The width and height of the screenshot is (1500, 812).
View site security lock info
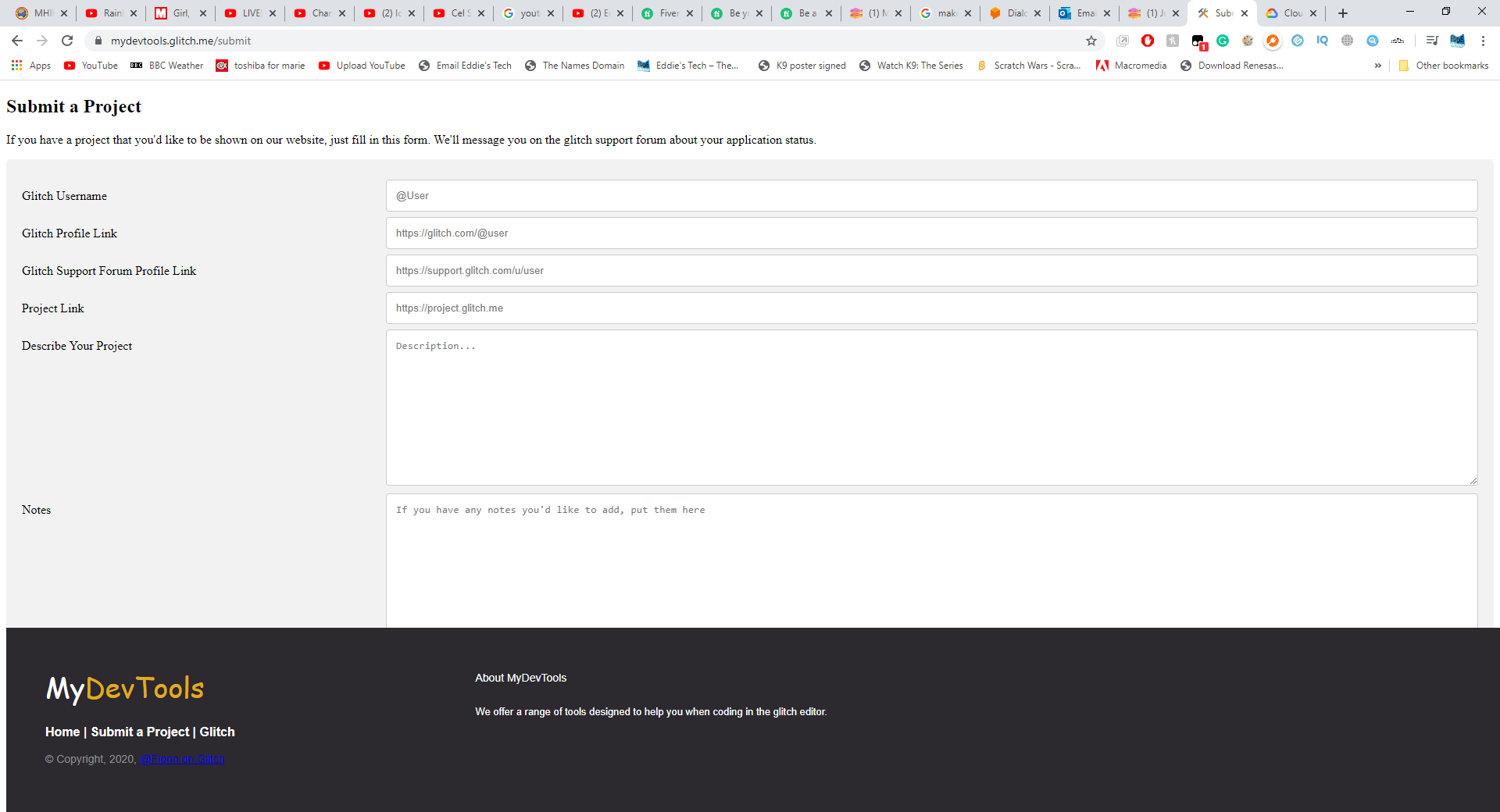(98, 41)
